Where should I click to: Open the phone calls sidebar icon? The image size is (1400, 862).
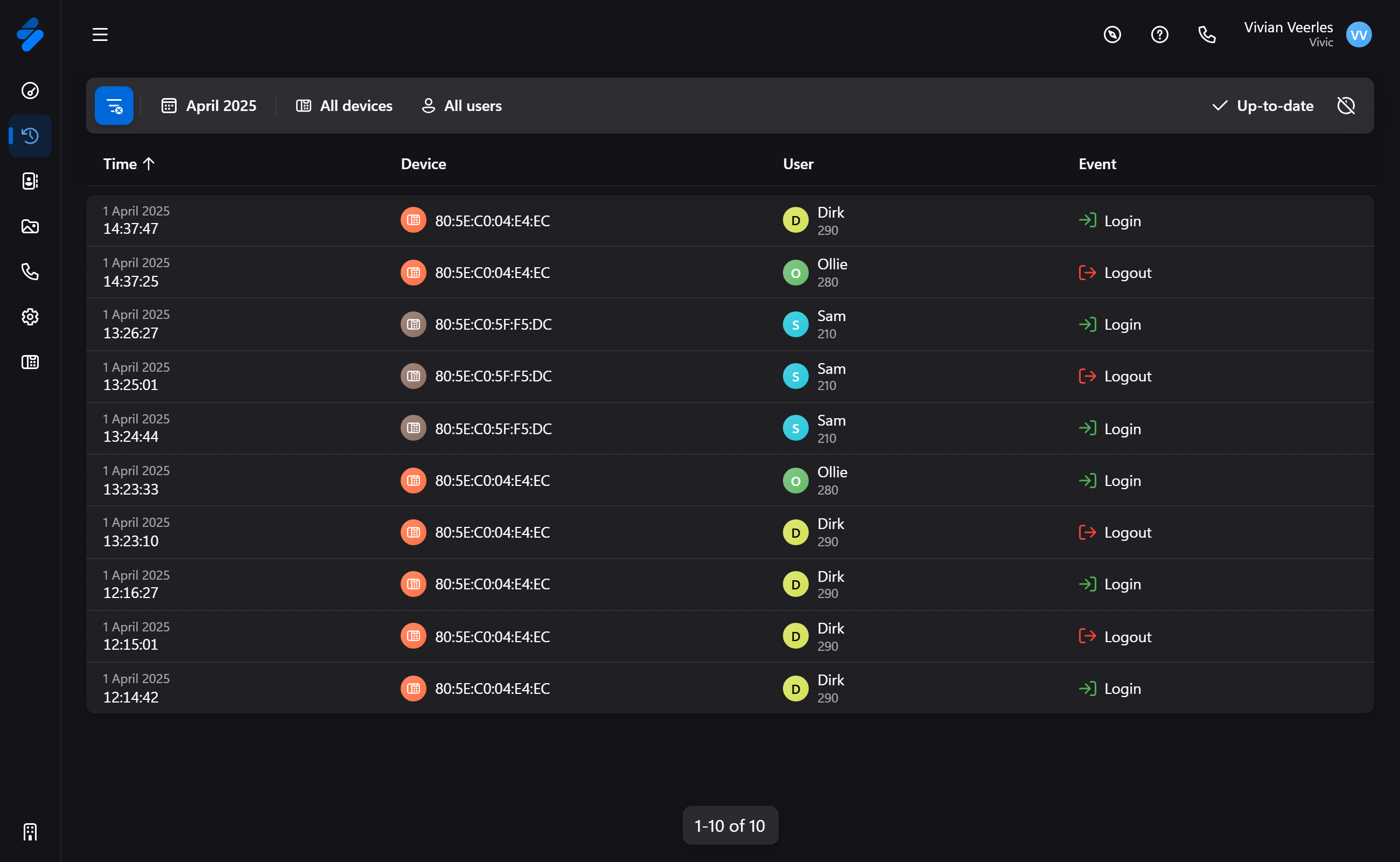pyautogui.click(x=30, y=272)
